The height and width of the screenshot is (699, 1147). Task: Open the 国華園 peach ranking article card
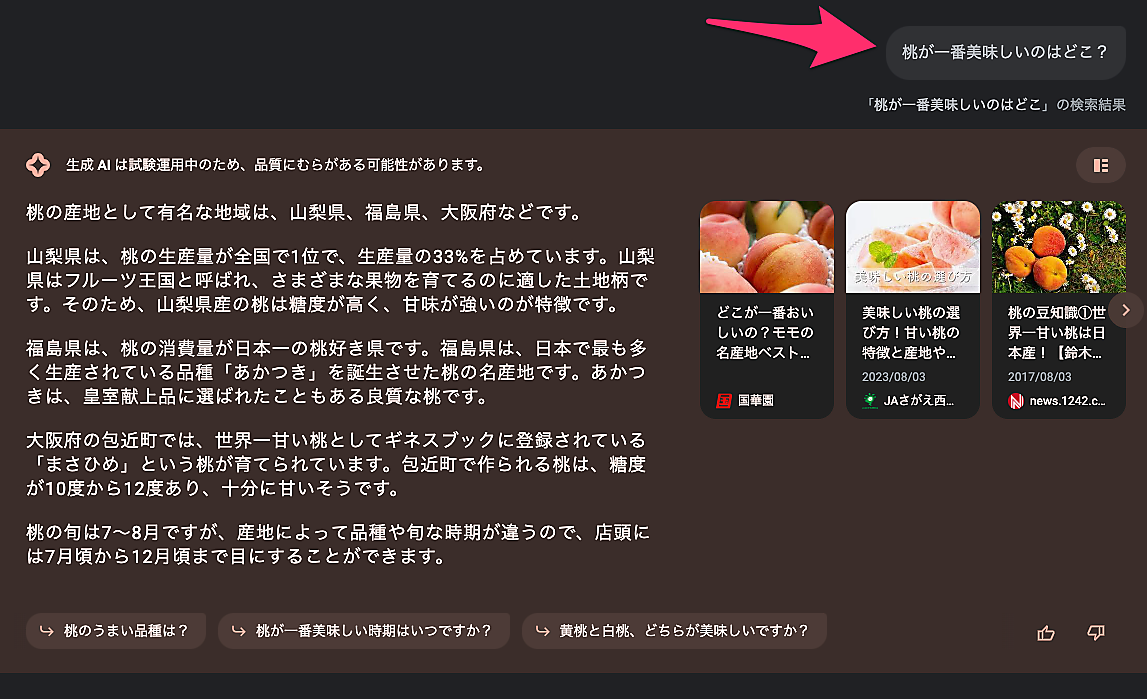pos(767,310)
